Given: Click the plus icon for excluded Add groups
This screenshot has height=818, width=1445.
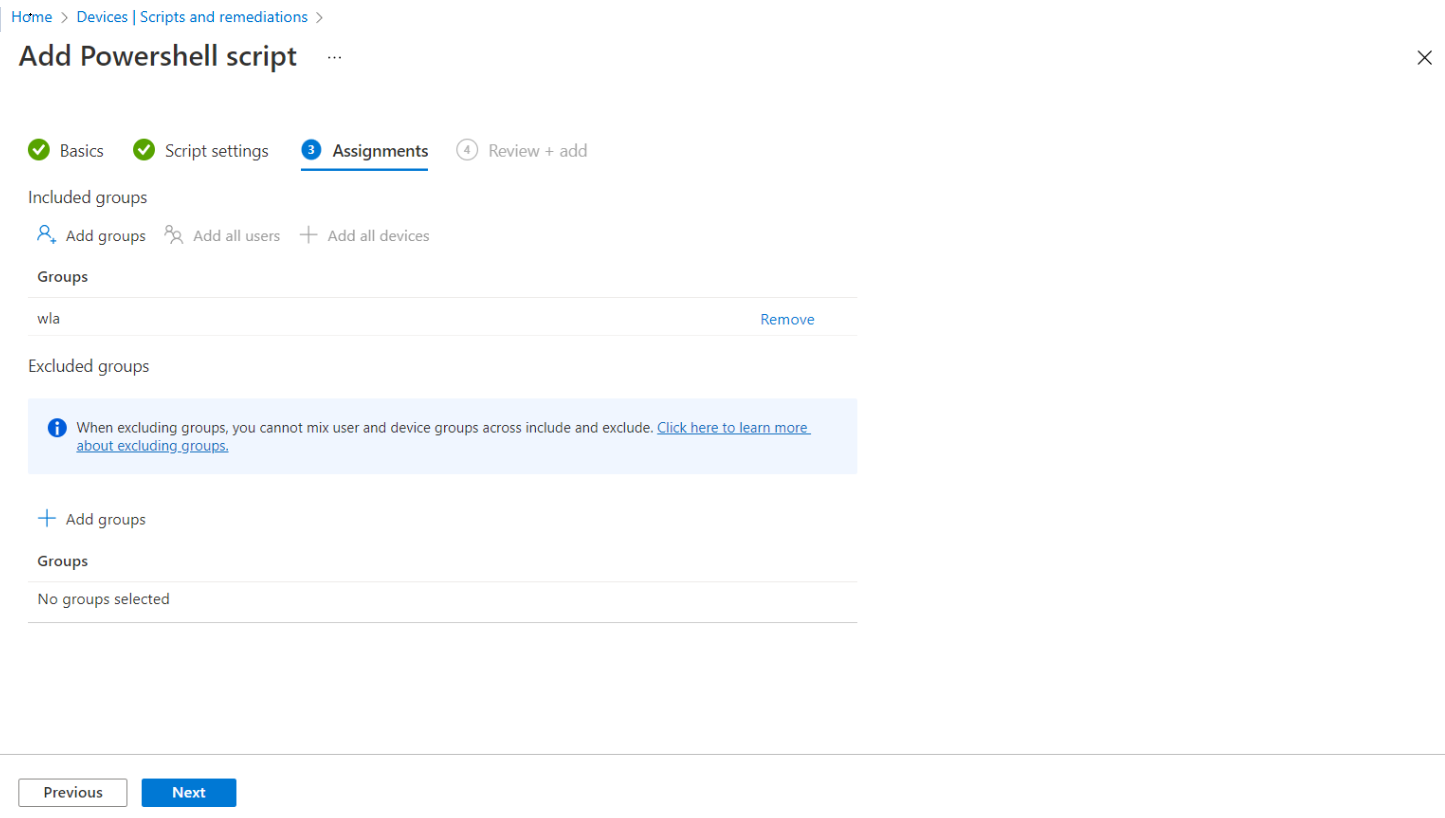Looking at the screenshot, I should click(46, 518).
